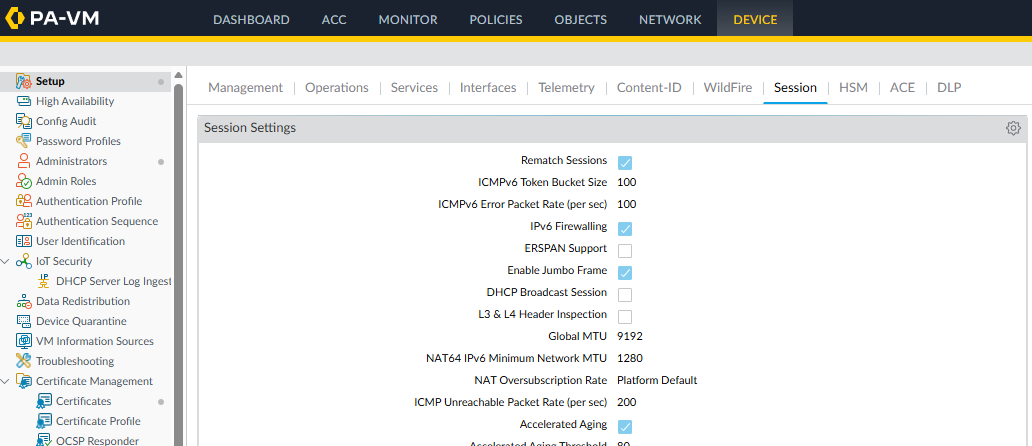Image resolution: width=1032 pixels, height=446 pixels.
Task: Toggle the DHCP Broadcast Session checkbox
Action: 625,294
